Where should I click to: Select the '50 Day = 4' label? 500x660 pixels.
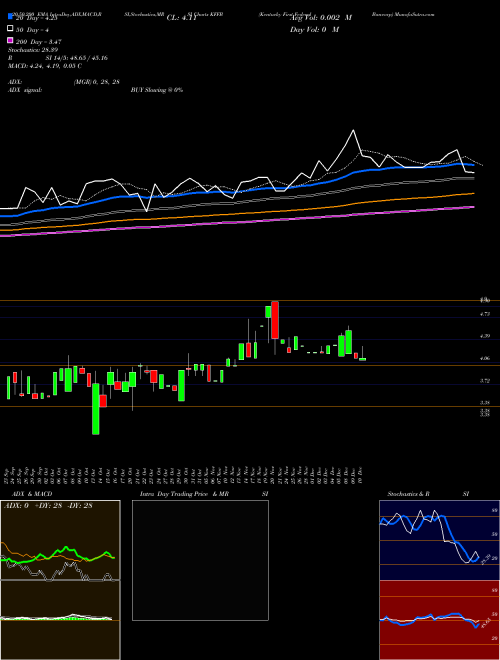click(x=32, y=29)
